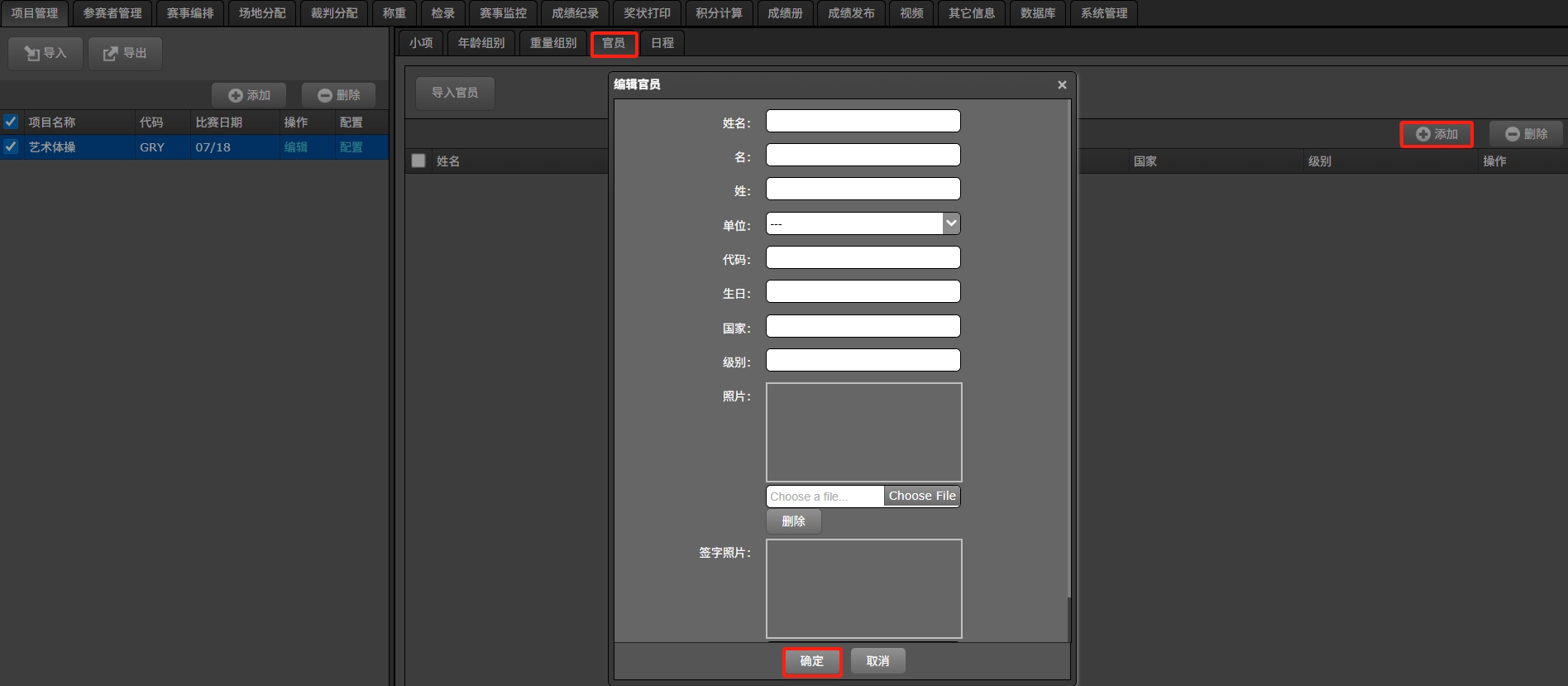Toggle the 艺术体操 row checkbox
Viewport: 1568px width, 686px height.
pos(11,146)
